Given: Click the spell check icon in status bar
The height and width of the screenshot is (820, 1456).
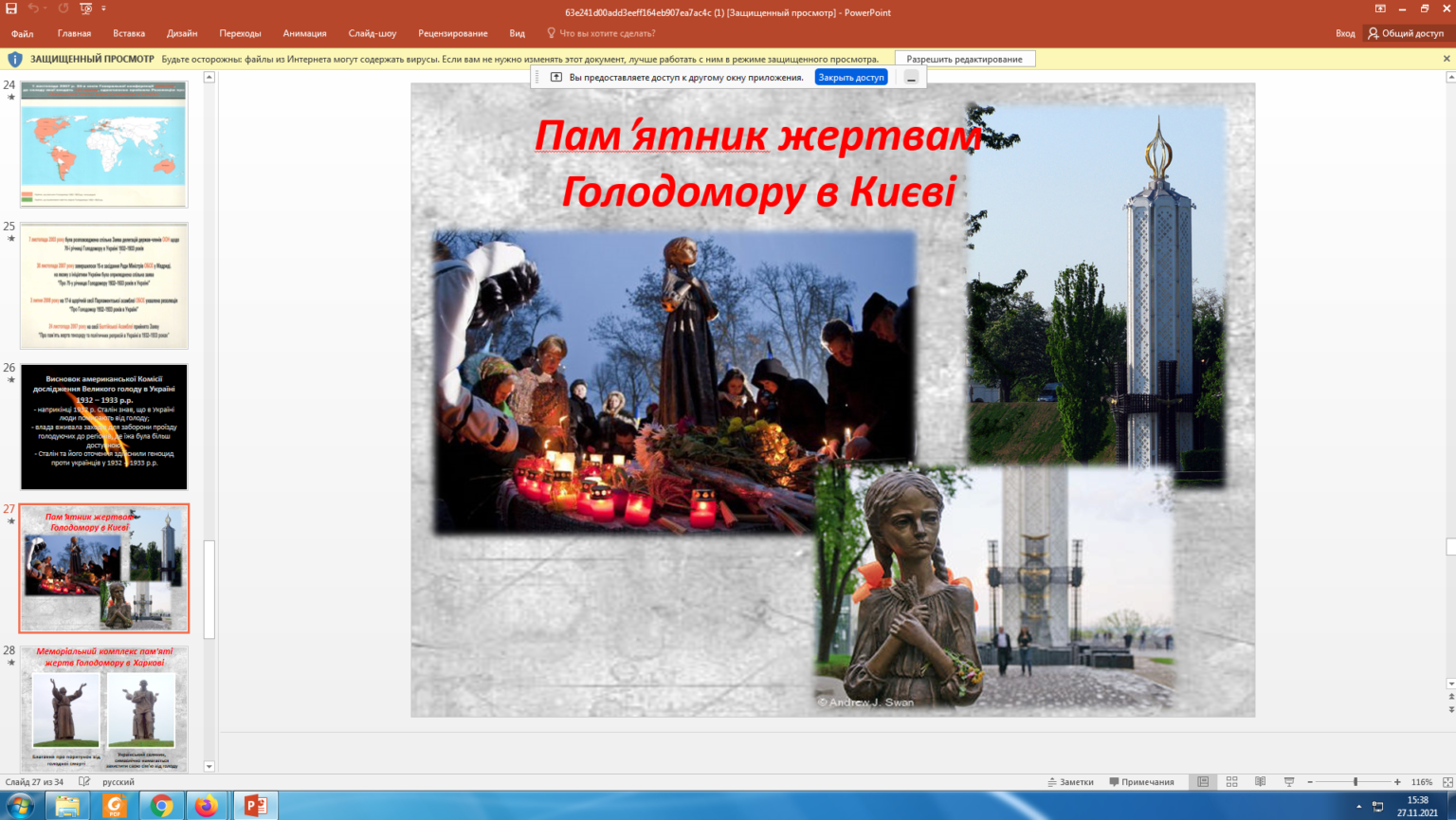Looking at the screenshot, I should click(84, 782).
